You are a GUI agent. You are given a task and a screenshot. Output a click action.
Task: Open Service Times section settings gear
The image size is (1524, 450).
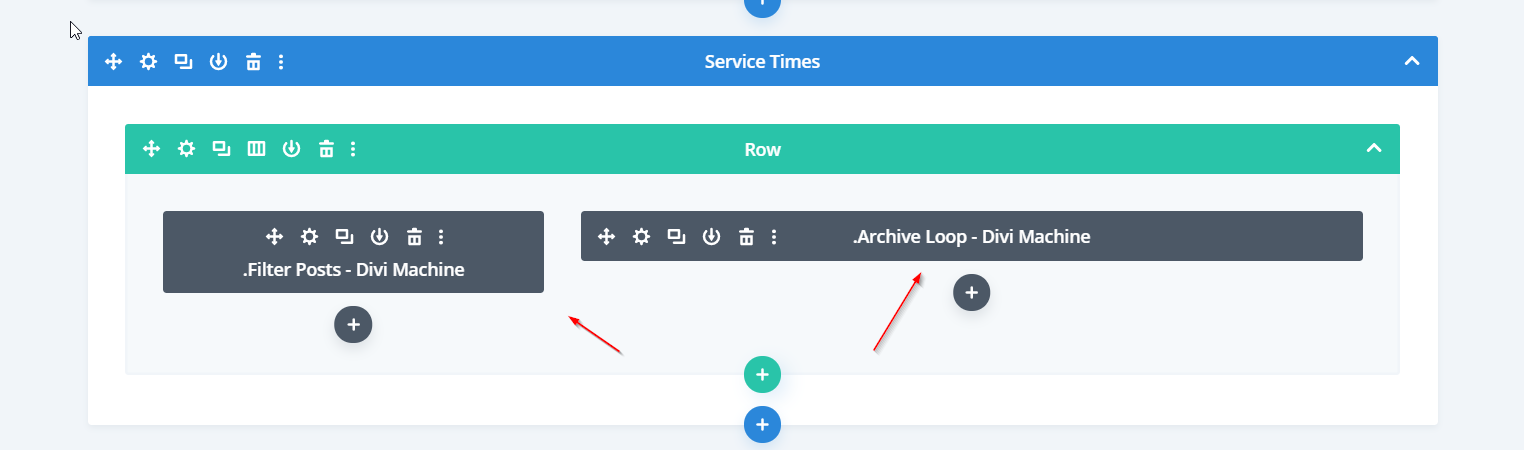coord(148,62)
